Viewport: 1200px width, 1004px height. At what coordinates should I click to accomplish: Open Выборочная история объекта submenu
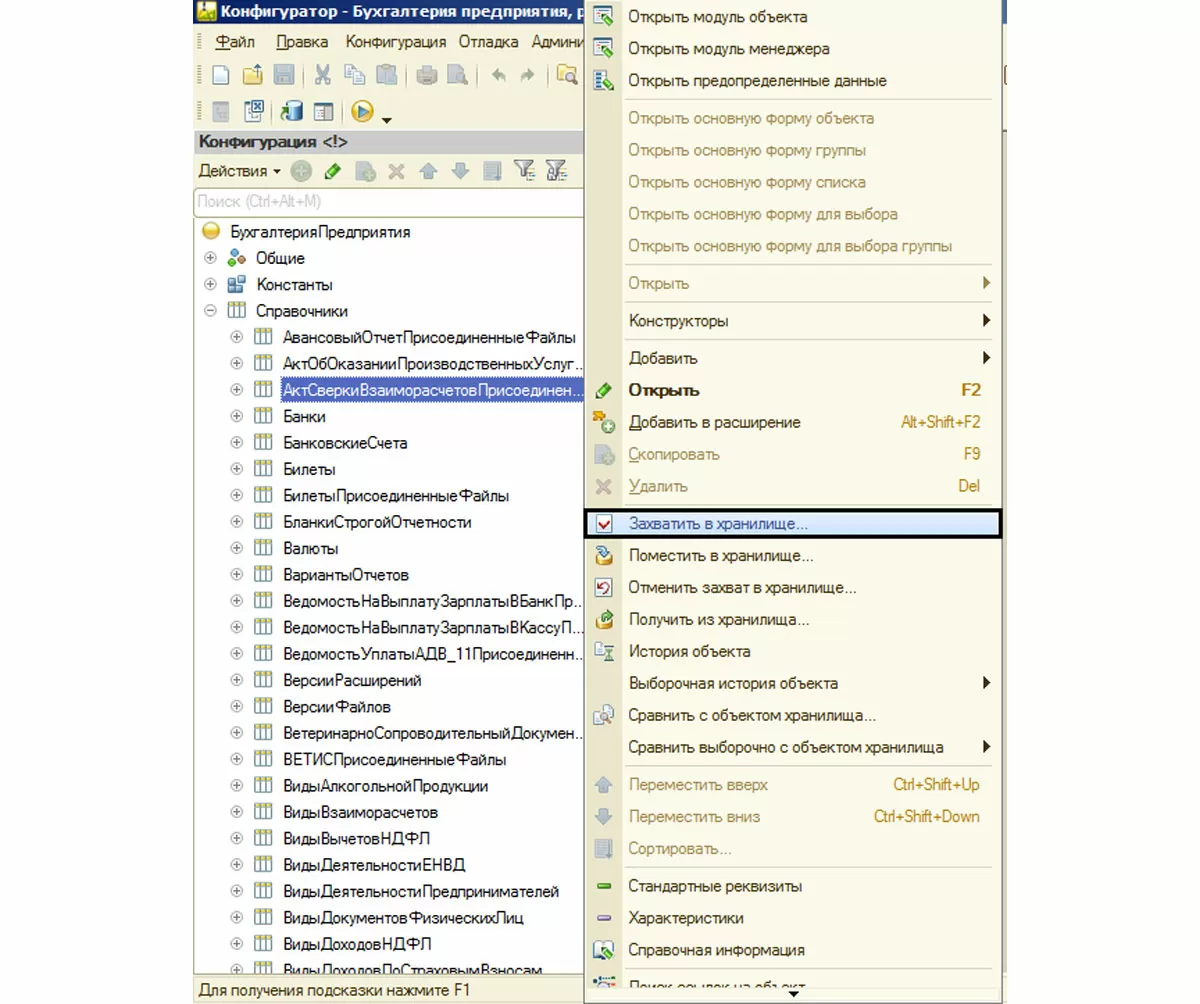(793, 683)
